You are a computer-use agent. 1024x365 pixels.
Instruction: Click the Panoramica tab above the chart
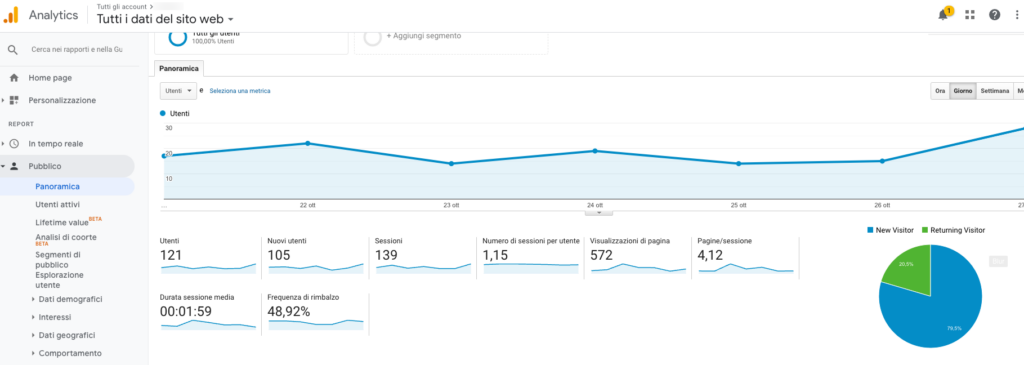coord(180,68)
